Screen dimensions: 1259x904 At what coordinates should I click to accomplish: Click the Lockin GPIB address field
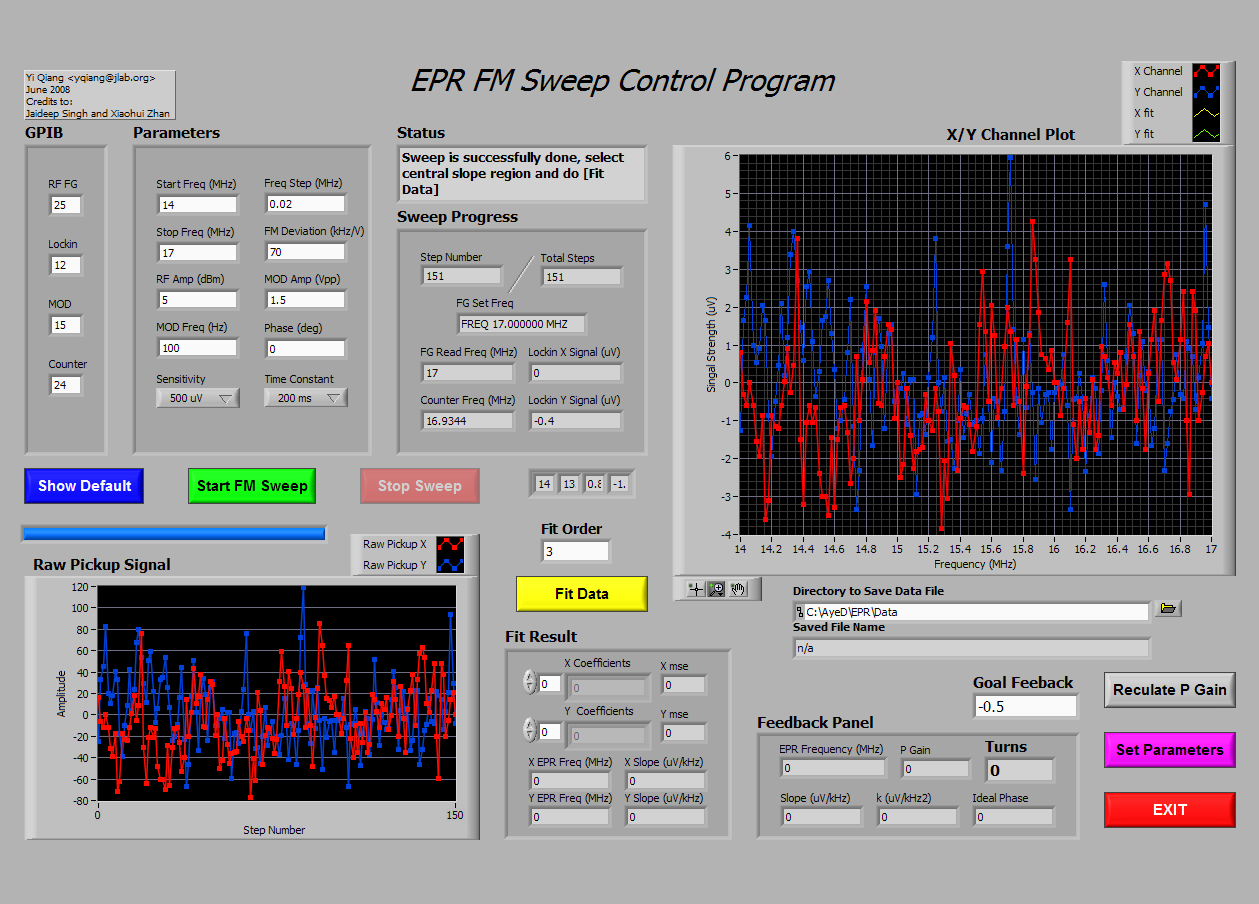tap(66, 265)
